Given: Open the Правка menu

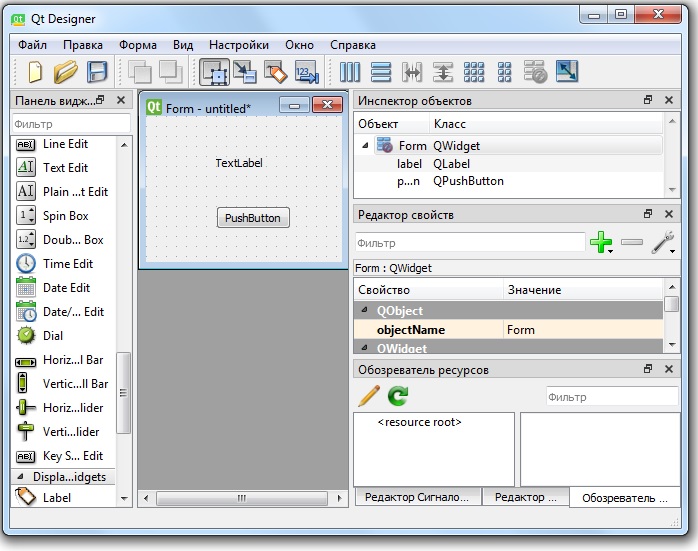Looking at the screenshot, I should click(82, 45).
